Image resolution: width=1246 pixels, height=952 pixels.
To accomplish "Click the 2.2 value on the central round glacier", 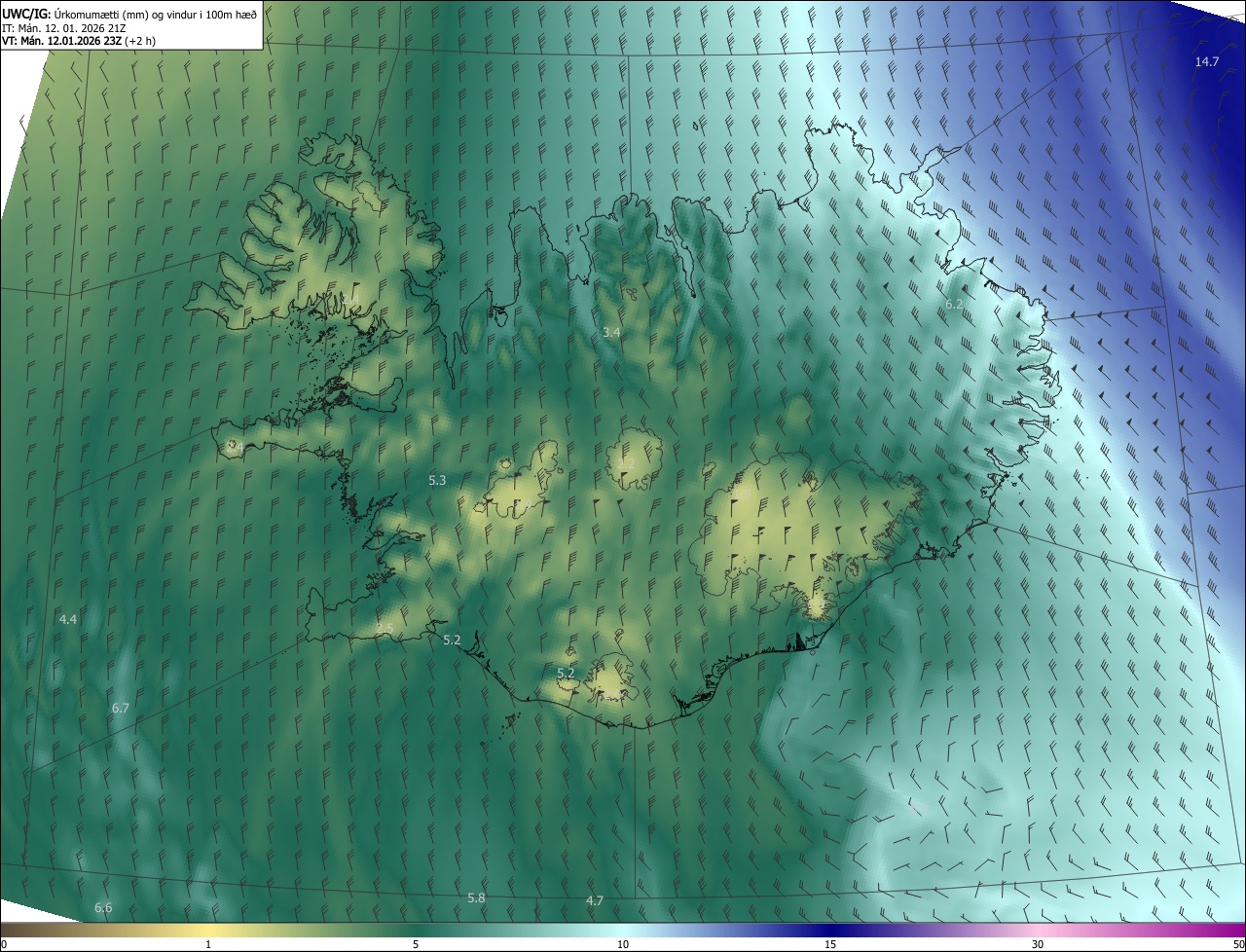I will (628, 464).
